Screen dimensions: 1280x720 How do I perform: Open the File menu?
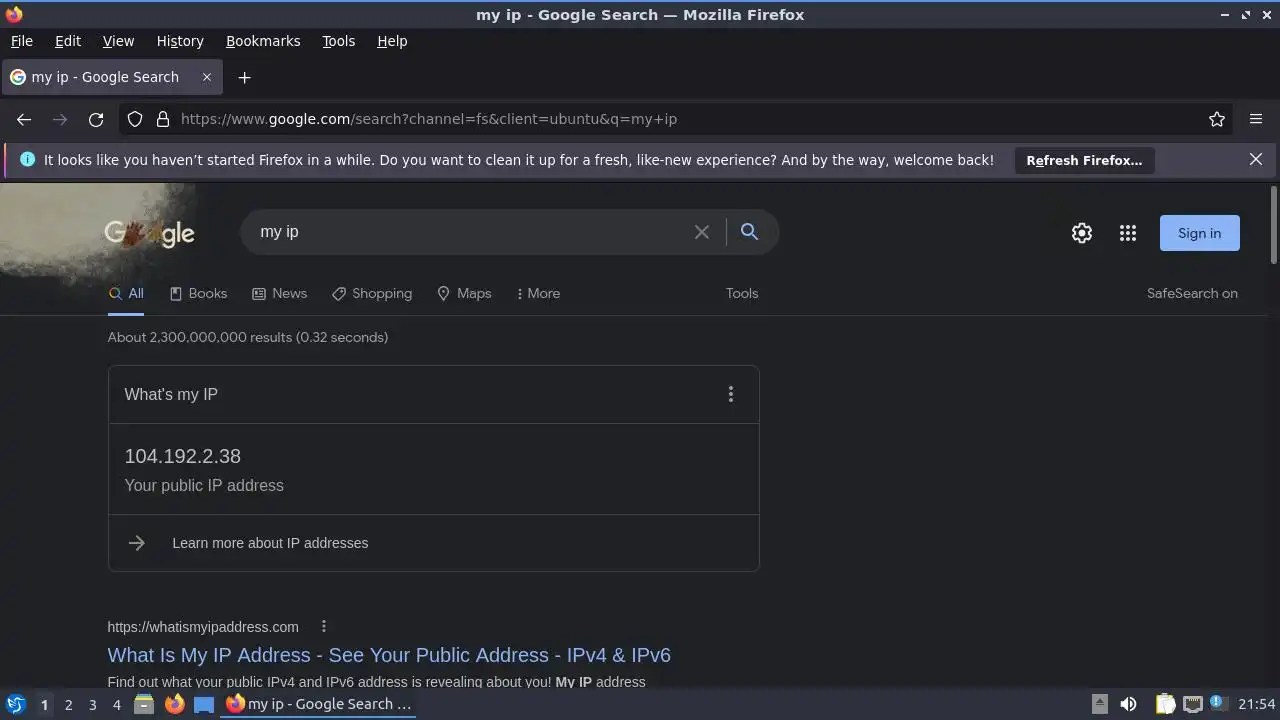21,41
